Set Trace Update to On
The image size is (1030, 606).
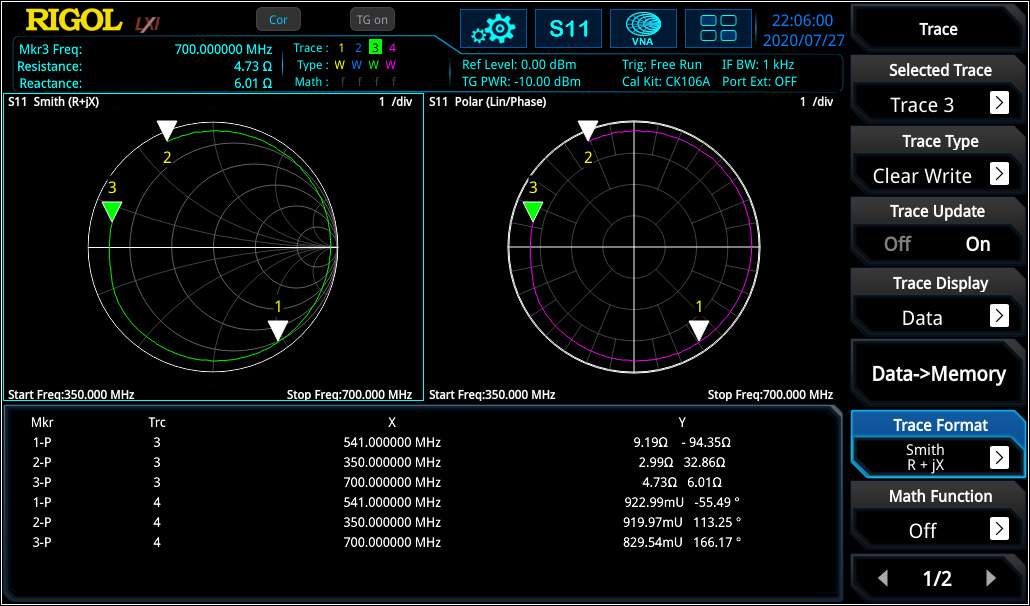(x=977, y=244)
